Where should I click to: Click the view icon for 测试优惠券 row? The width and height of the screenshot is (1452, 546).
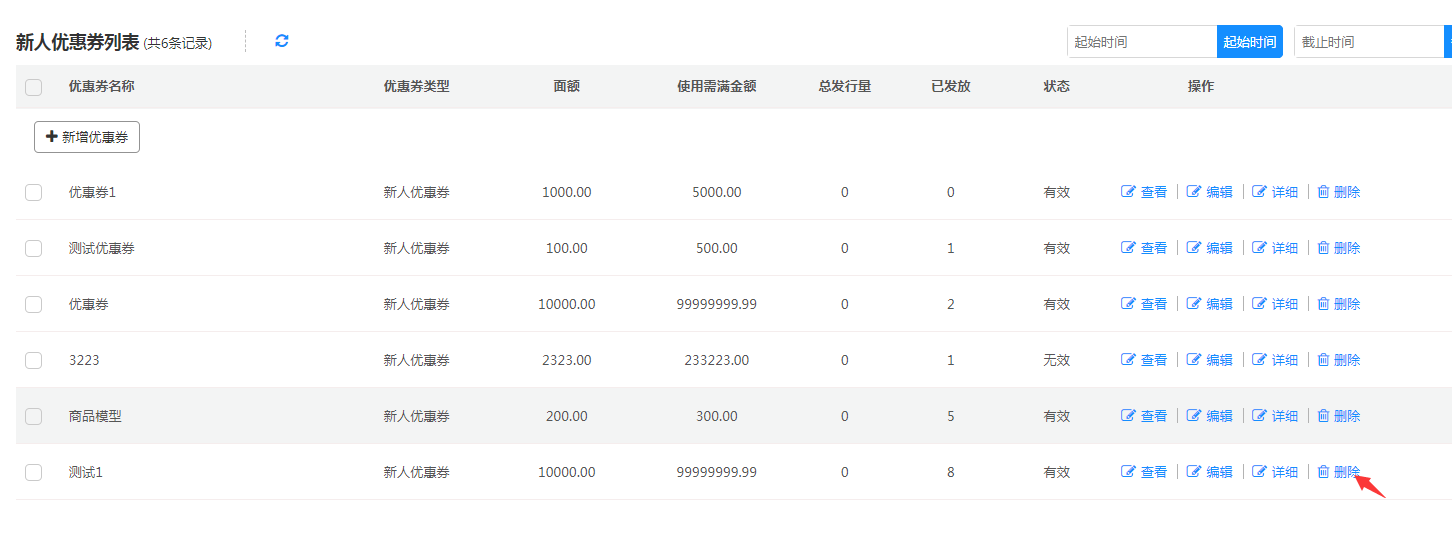click(1128, 248)
